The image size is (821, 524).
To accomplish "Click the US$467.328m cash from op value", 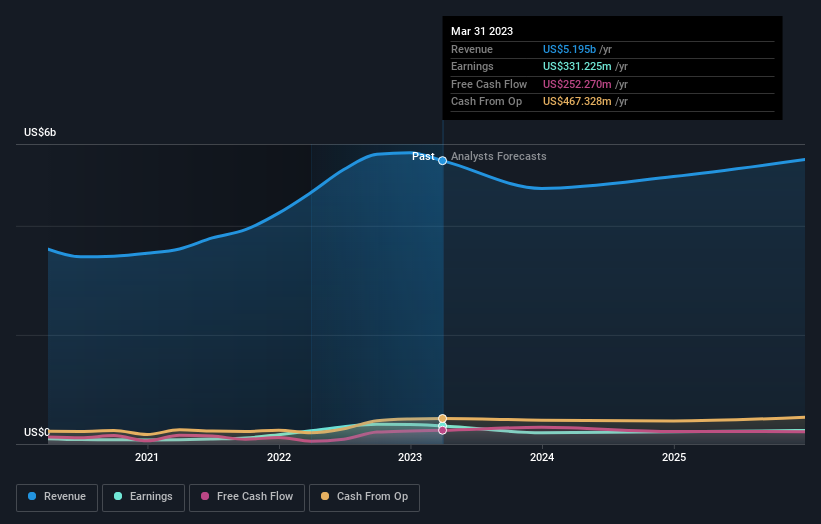I will pyautogui.click(x=577, y=102).
